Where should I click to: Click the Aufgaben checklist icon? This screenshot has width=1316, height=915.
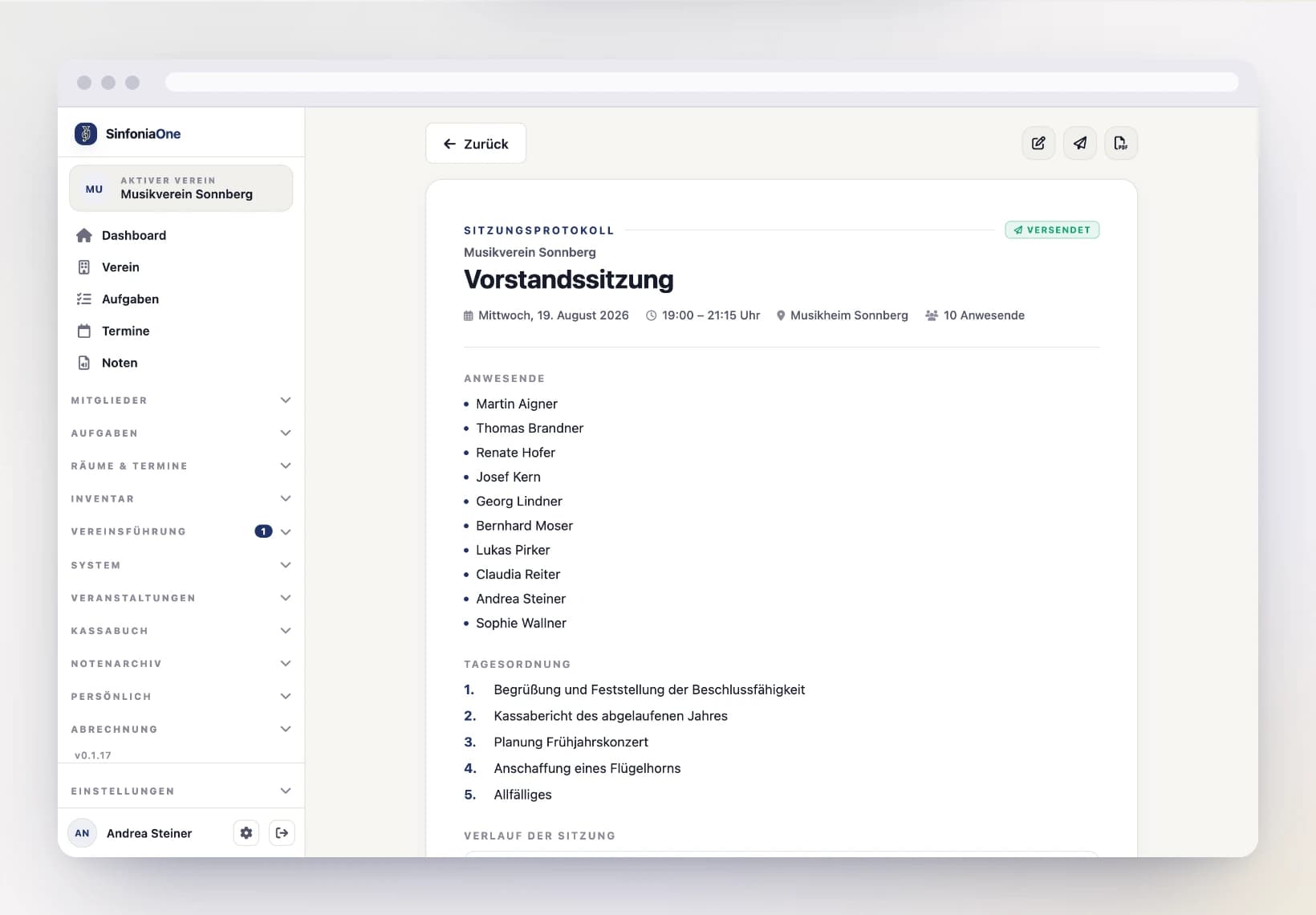(84, 299)
